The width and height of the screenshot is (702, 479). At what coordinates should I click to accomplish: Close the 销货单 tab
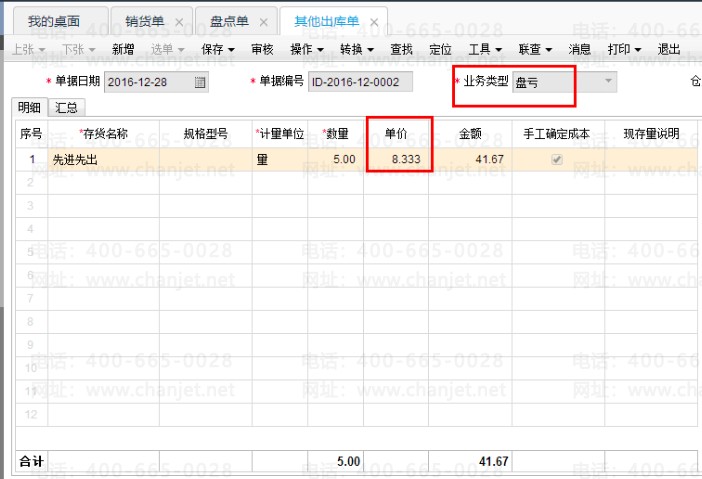179,21
